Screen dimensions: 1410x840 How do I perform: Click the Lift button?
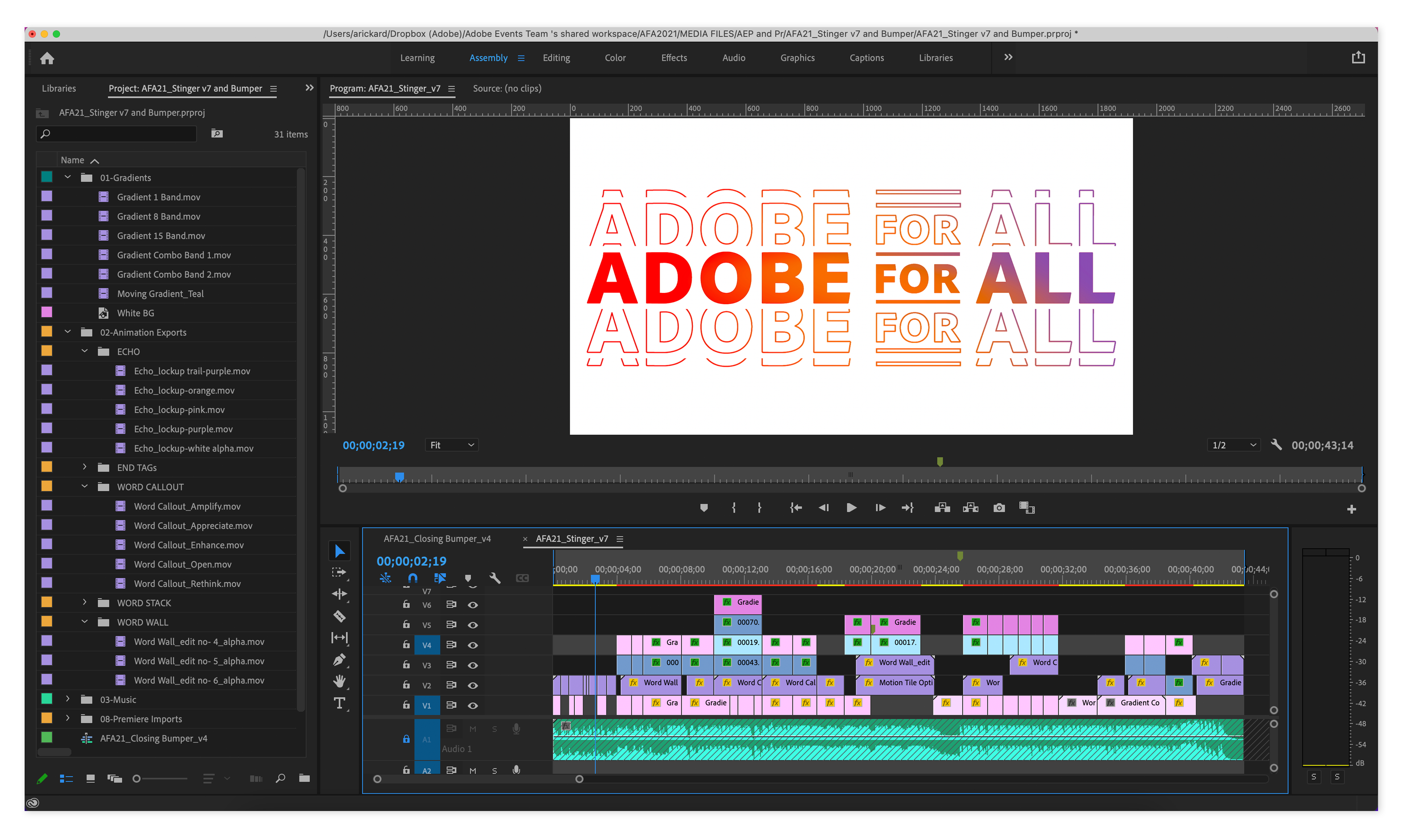[x=943, y=508]
